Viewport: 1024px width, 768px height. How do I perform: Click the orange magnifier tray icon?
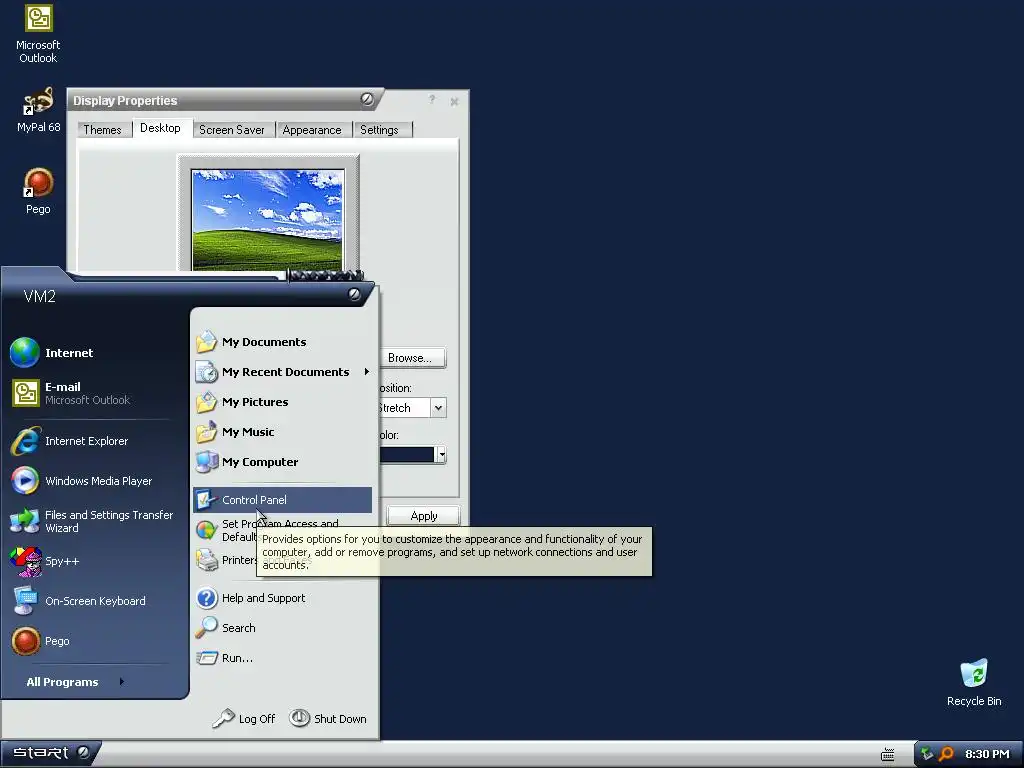(946, 754)
